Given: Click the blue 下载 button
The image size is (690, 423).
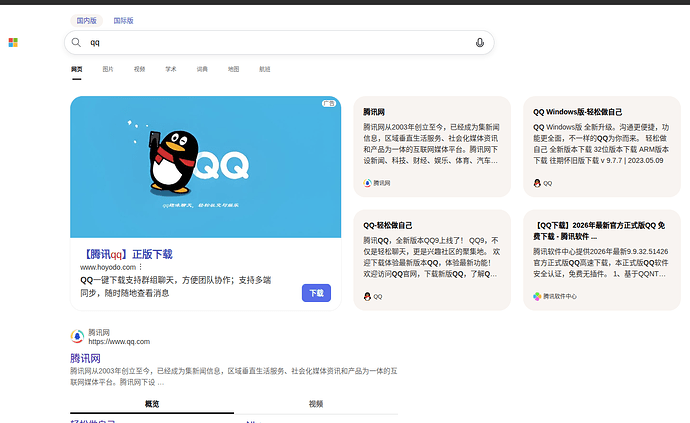Looking at the screenshot, I should click(x=316, y=293).
